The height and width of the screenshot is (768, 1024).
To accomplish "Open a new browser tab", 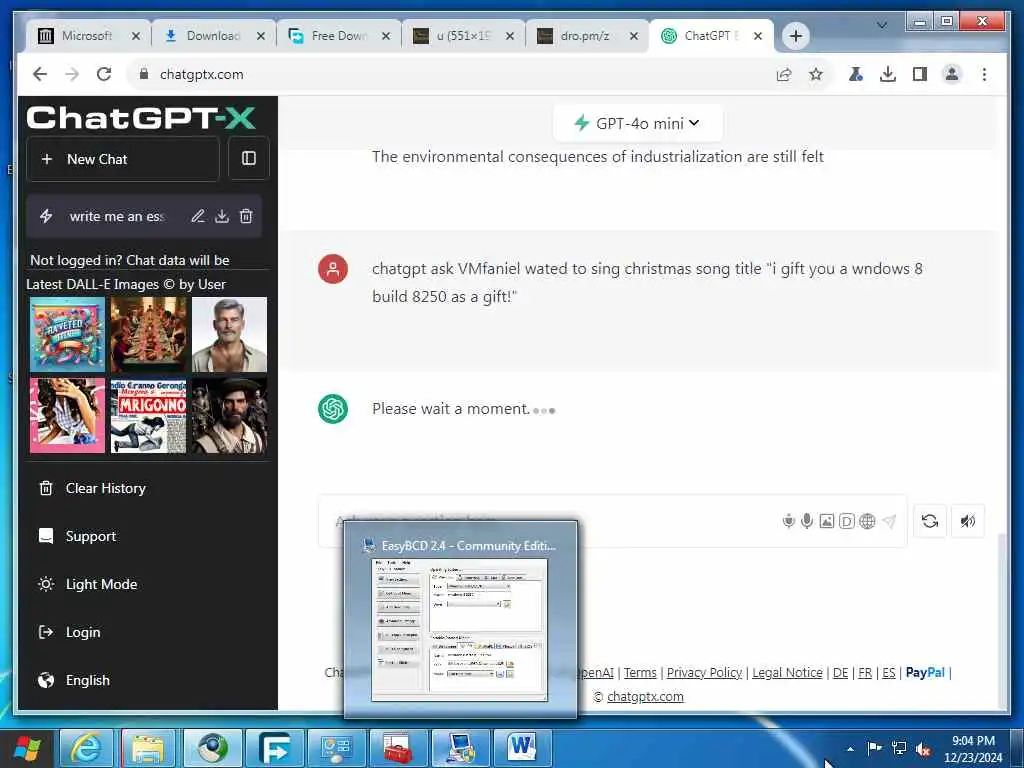I will pyautogui.click(x=795, y=36).
